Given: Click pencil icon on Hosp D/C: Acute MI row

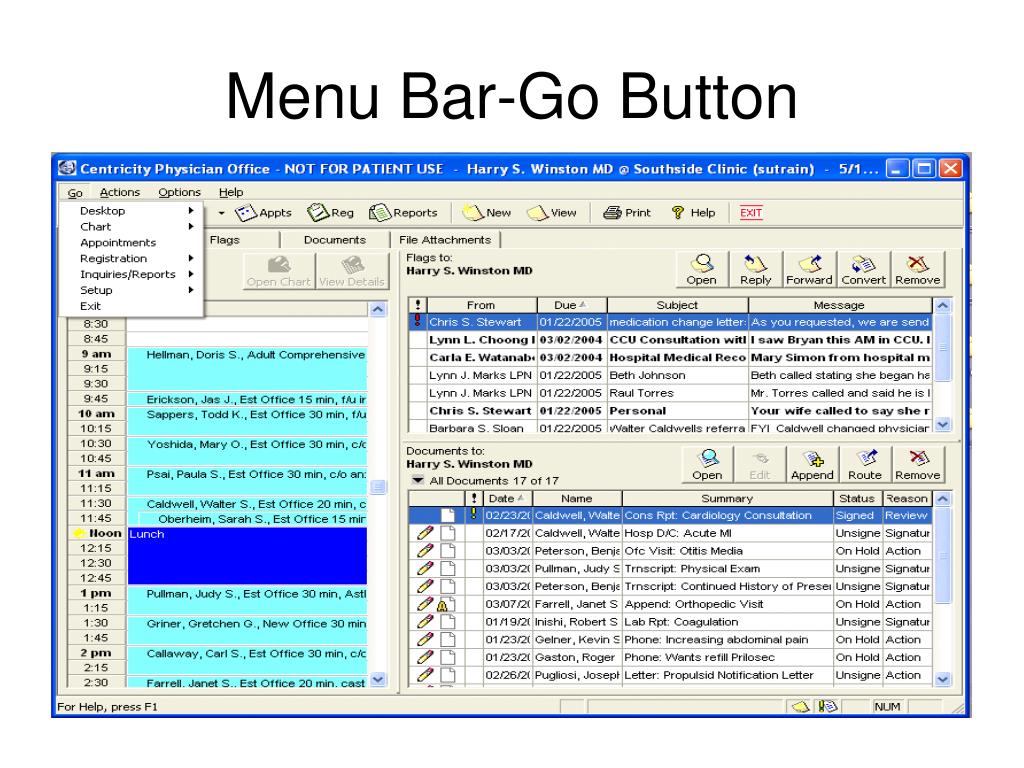Looking at the screenshot, I should (425, 533).
